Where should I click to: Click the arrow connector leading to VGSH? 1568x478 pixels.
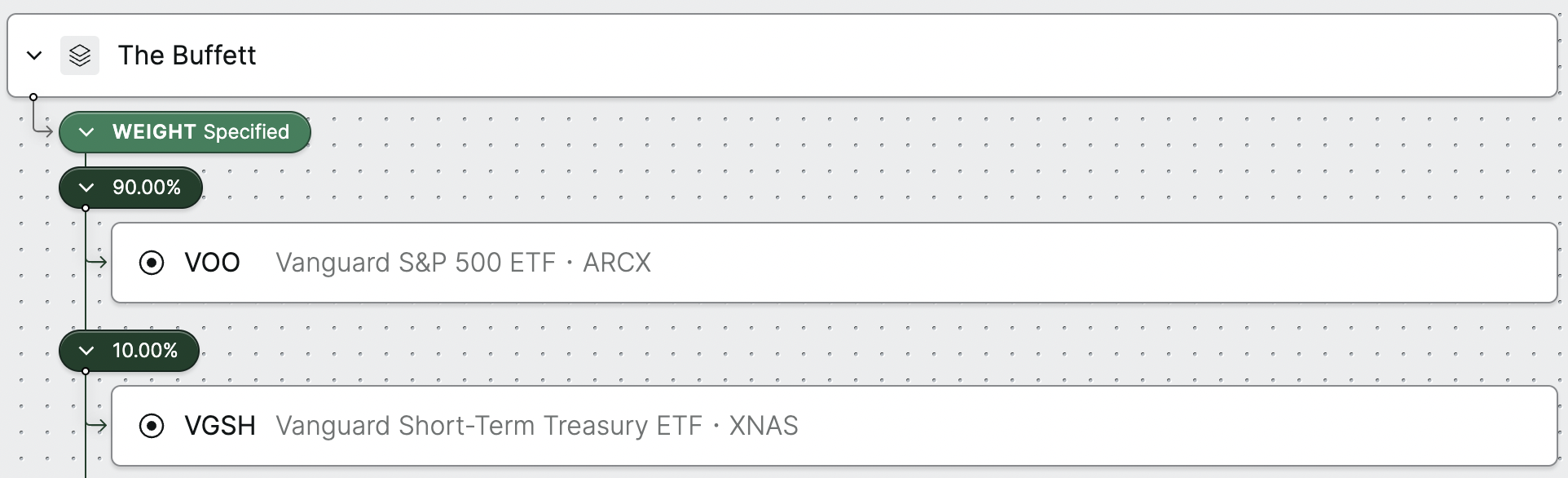coord(97,426)
